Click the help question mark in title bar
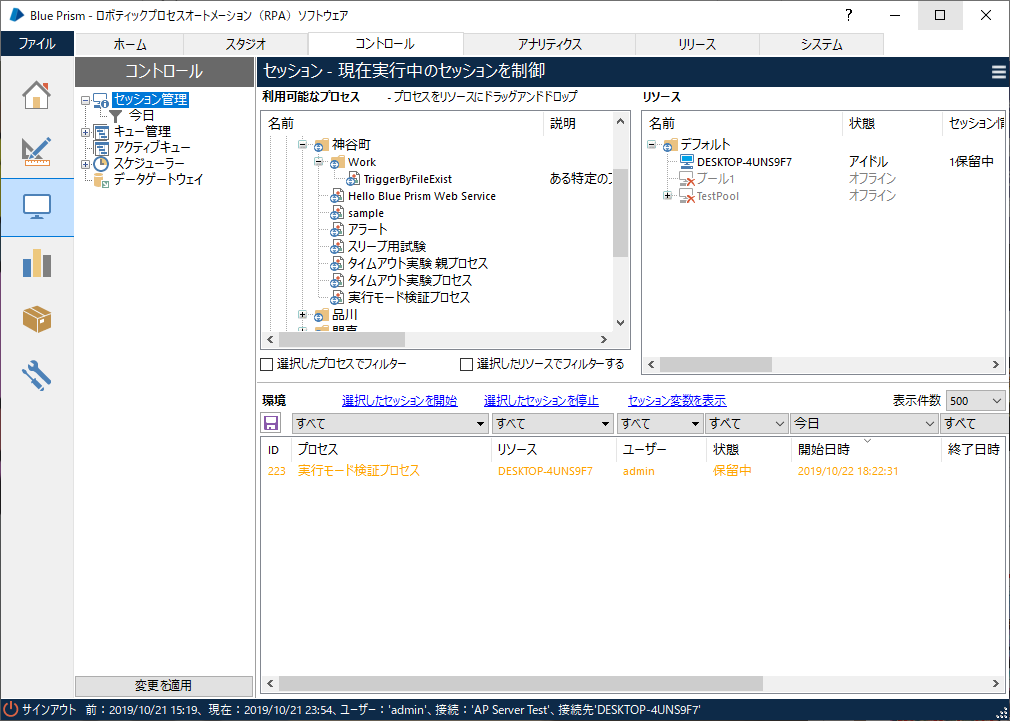The image size is (1010, 721). click(849, 15)
